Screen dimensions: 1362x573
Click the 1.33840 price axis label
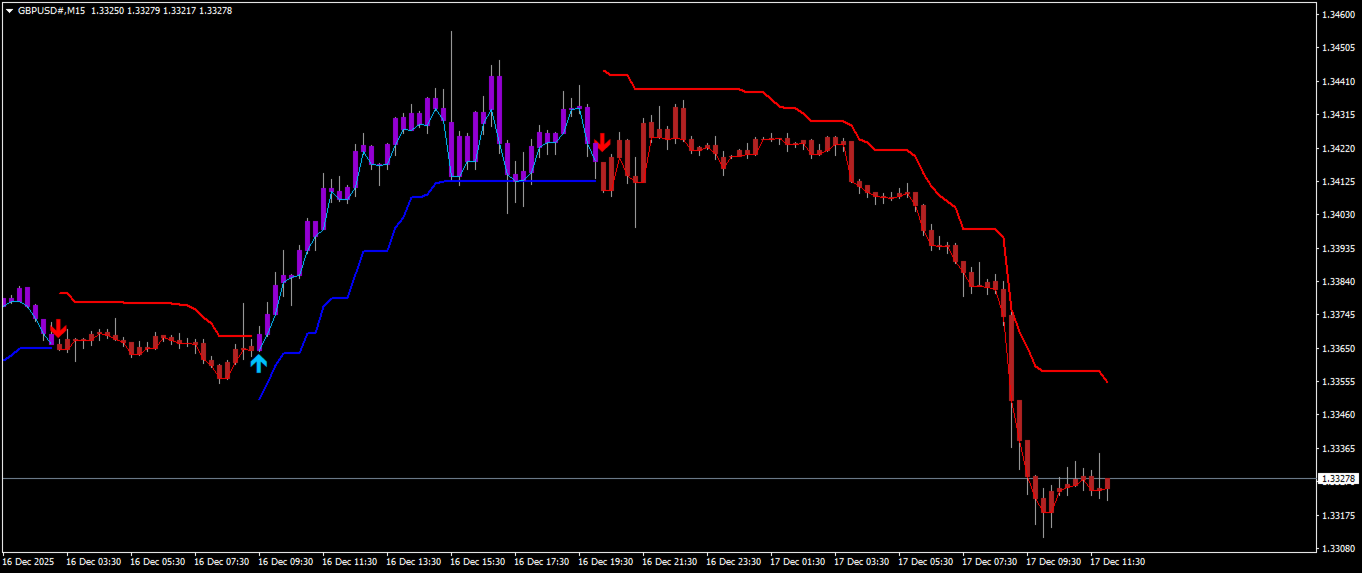point(1339,282)
